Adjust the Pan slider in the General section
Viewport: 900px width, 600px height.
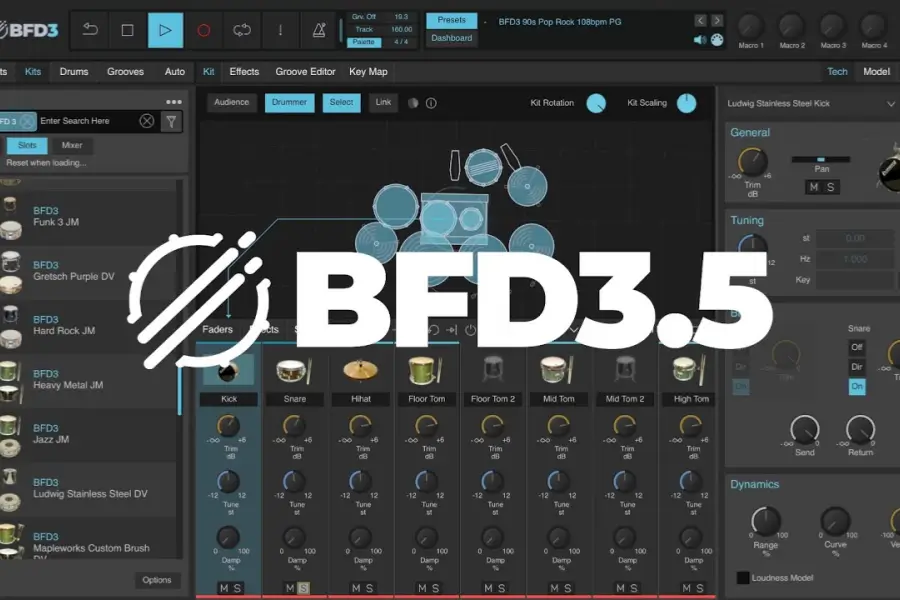click(820, 158)
